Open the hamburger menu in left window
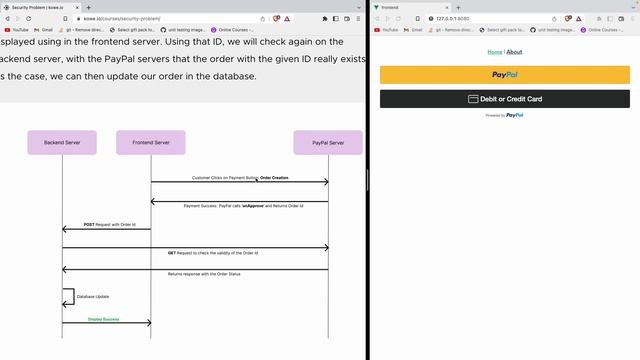The image size is (640, 360). coord(358,19)
